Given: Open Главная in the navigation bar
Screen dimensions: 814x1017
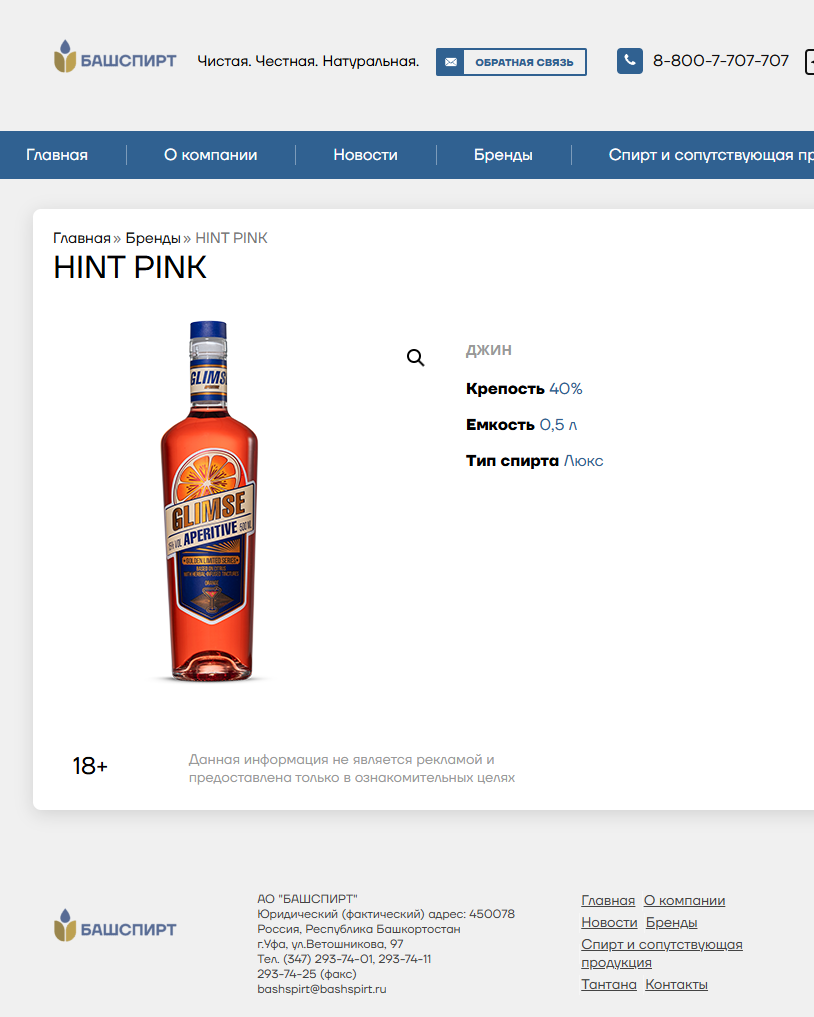Looking at the screenshot, I should pos(57,155).
